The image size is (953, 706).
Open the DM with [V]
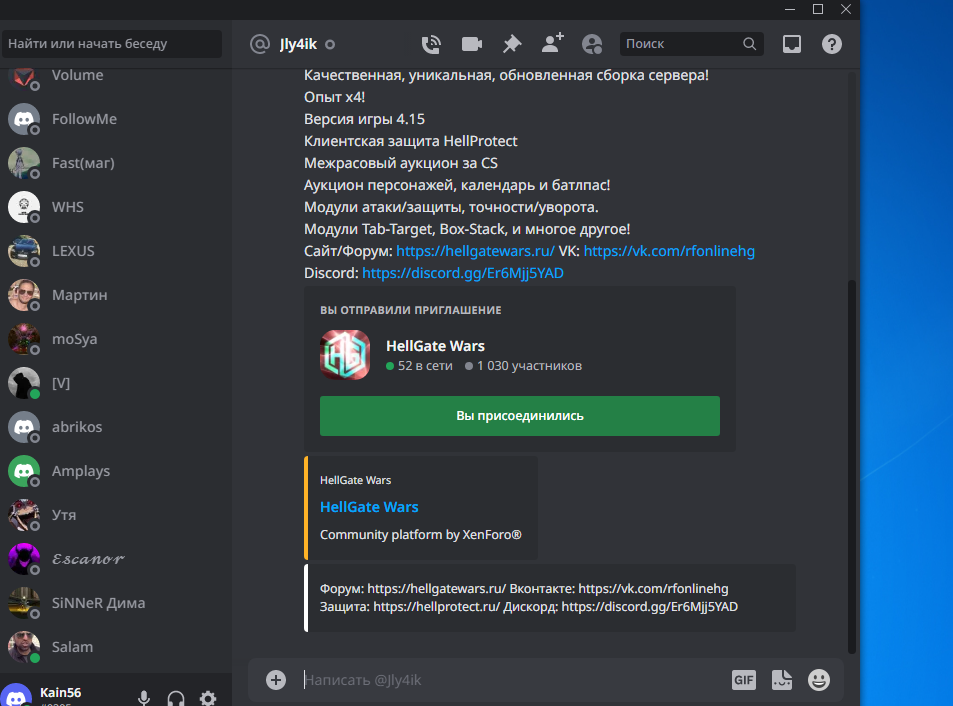pyautogui.click(x=115, y=383)
